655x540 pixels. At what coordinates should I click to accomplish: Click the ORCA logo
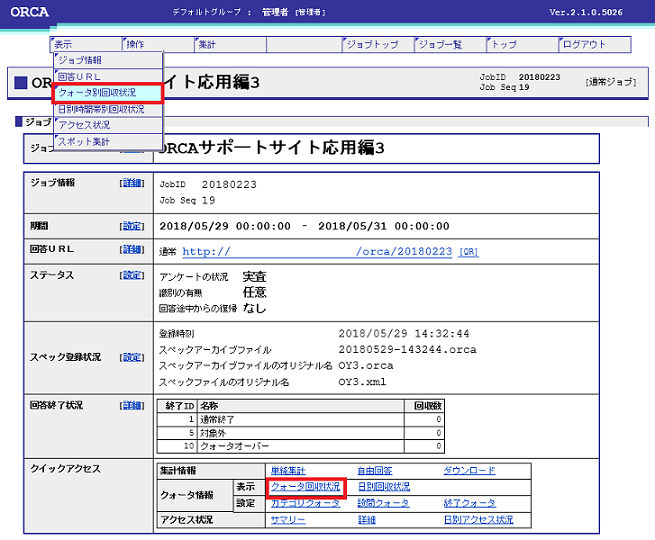[29, 12]
